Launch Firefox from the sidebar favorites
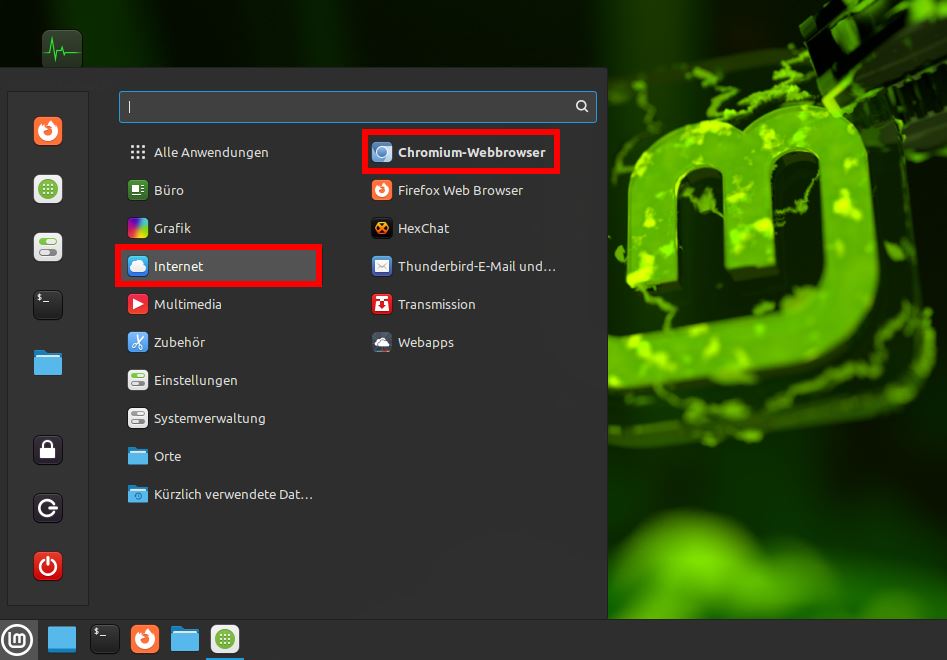 (x=48, y=131)
